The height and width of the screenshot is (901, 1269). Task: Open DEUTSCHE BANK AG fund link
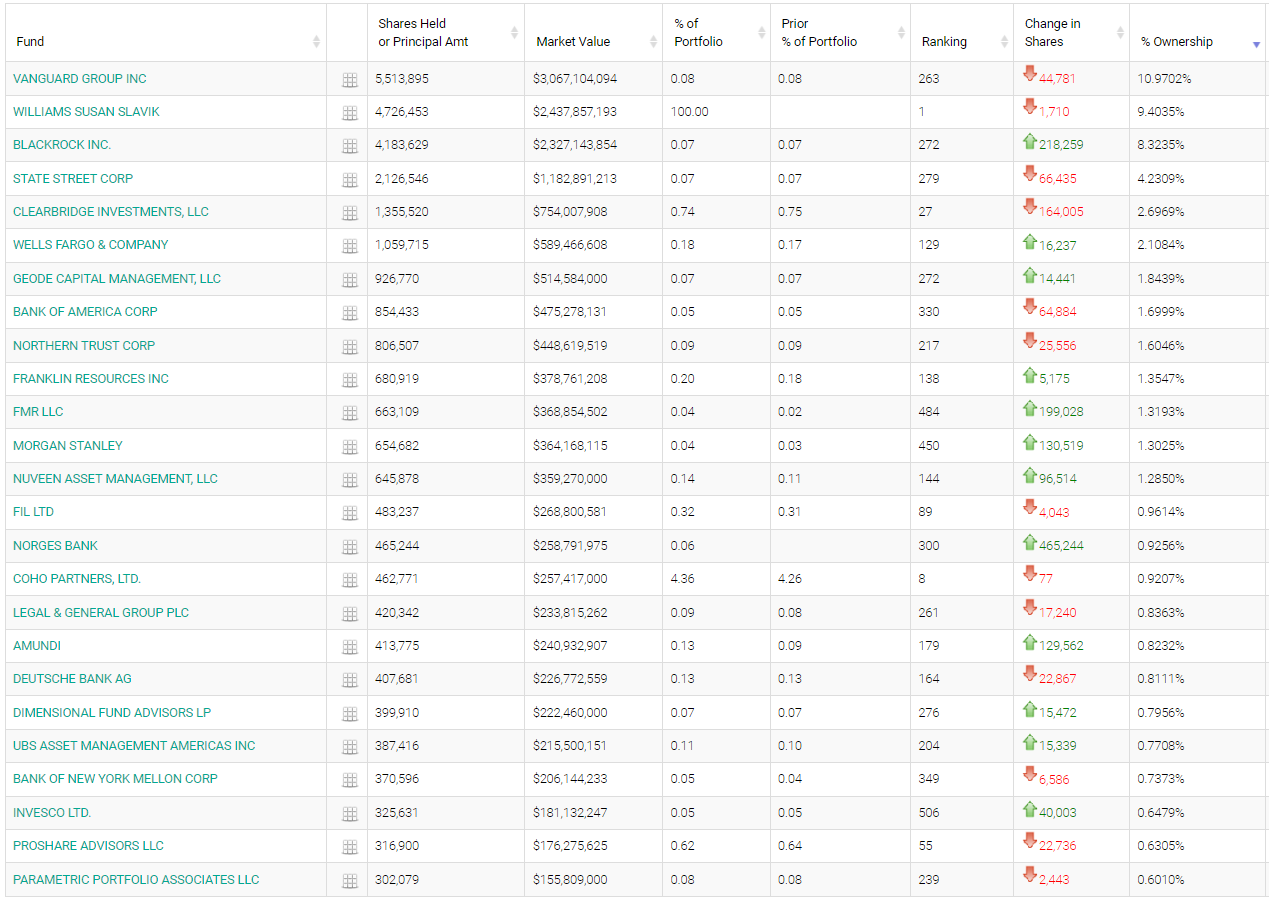72,679
